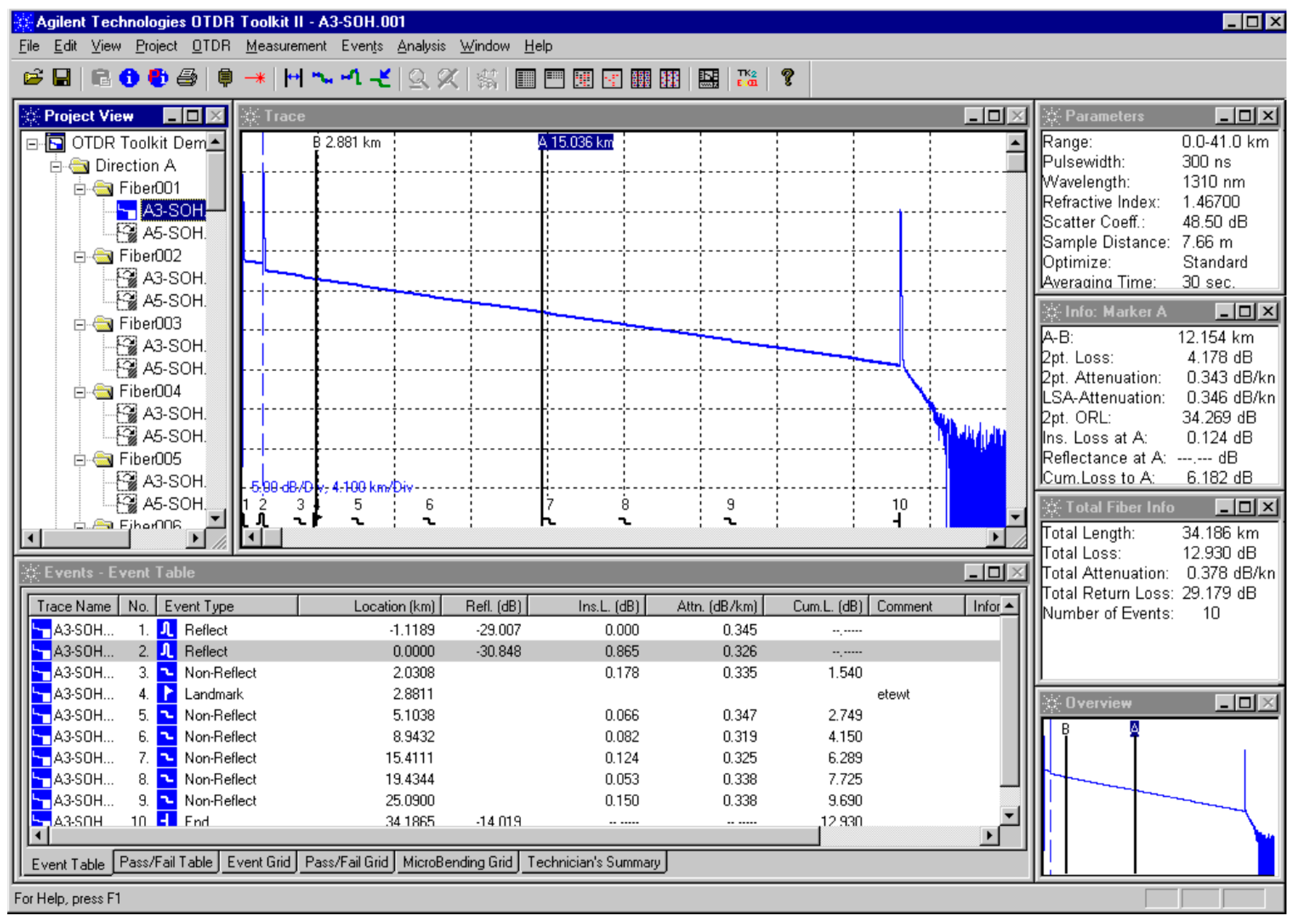Click Marker B label at 2.881 km

pyautogui.click(x=346, y=142)
